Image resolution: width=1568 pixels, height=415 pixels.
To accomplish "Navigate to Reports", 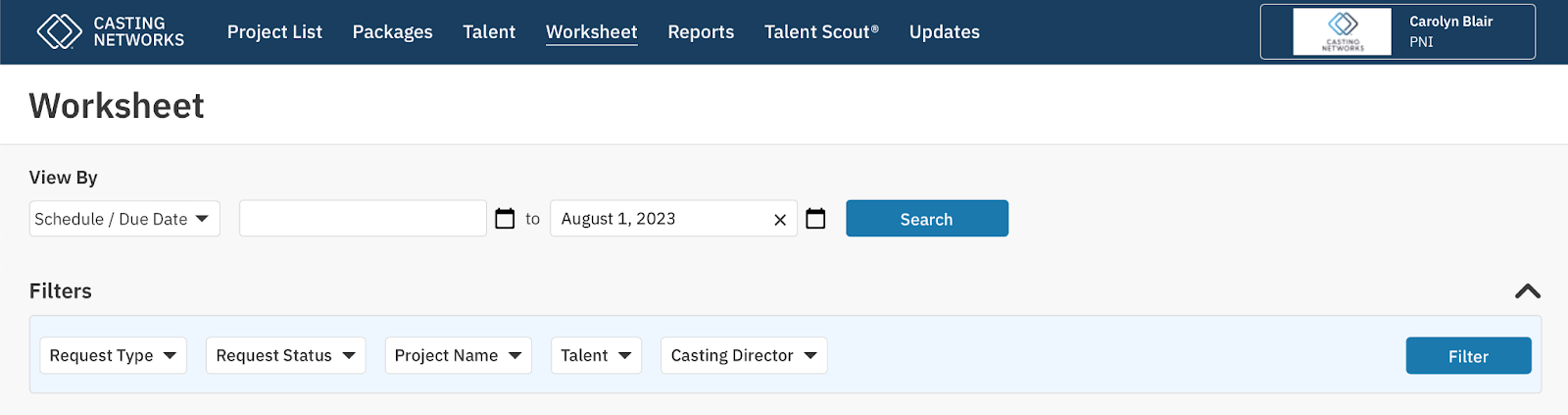I will coord(701,32).
